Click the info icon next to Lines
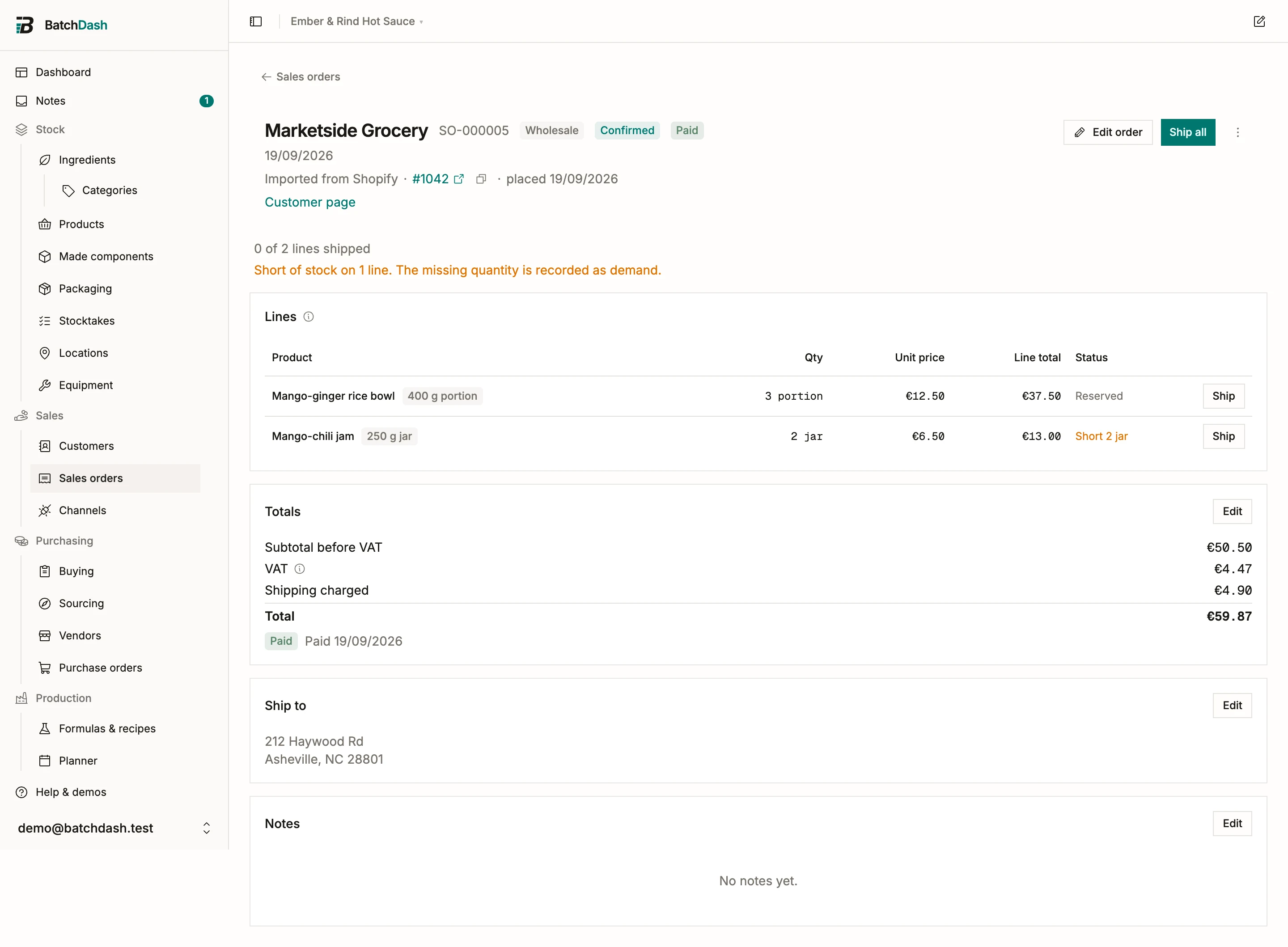 [x=309, y=317]
